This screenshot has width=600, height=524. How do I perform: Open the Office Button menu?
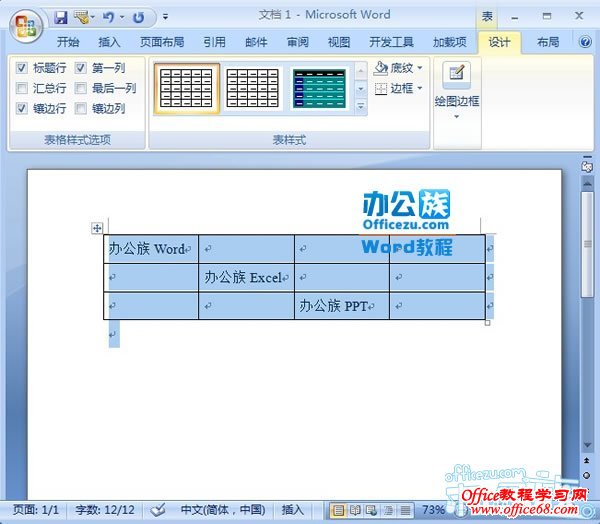(x=26, y=26)
